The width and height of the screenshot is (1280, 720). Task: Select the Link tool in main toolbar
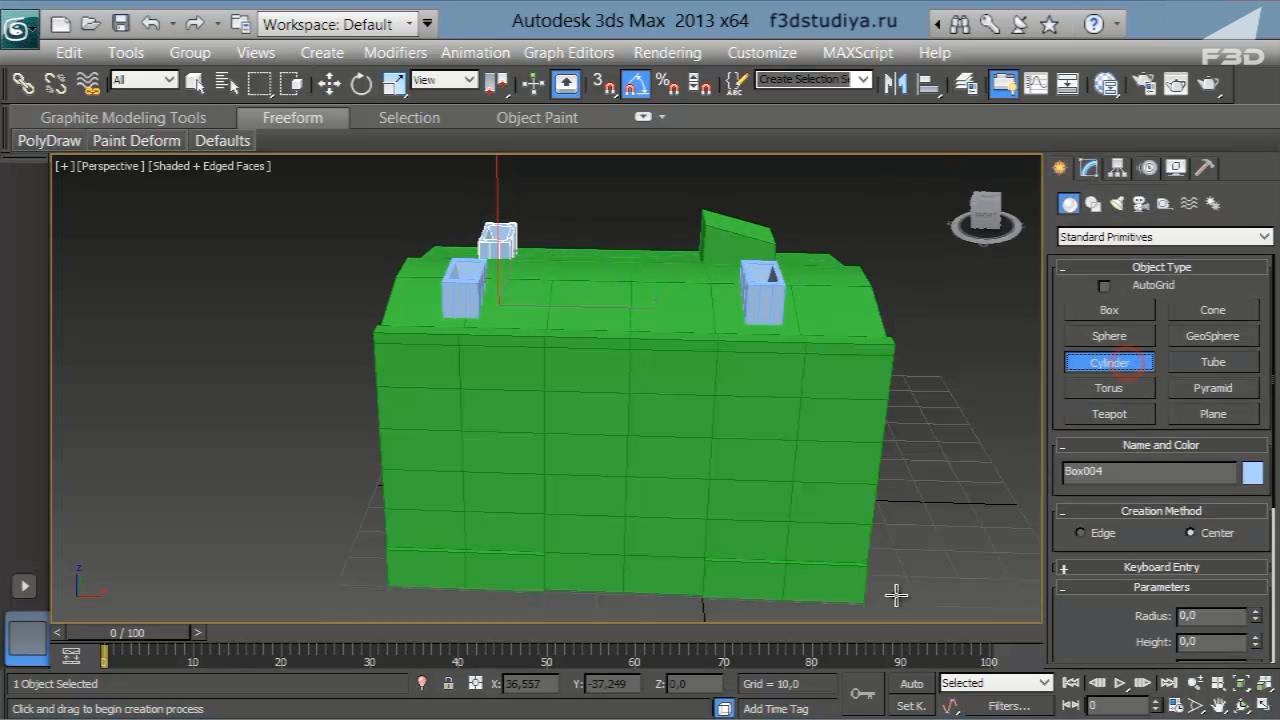(23, 84)
